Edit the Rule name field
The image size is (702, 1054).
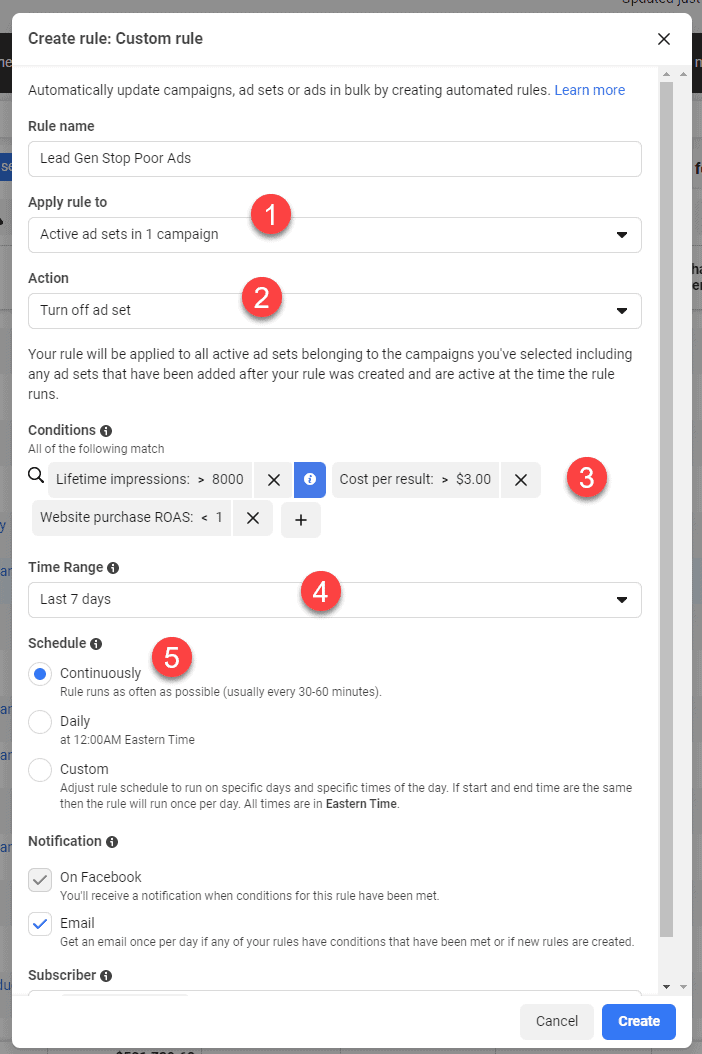coord(335,159)
